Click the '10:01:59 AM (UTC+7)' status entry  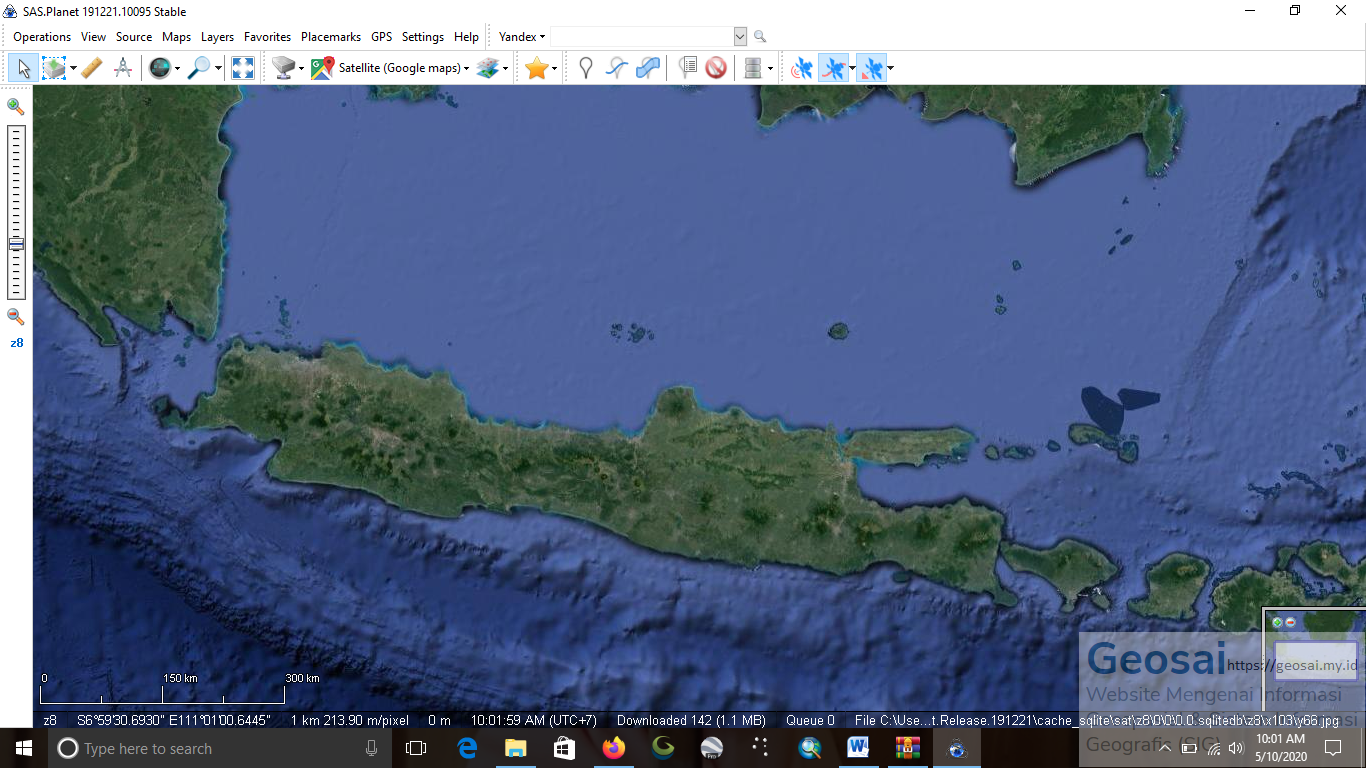coord(533,720)
